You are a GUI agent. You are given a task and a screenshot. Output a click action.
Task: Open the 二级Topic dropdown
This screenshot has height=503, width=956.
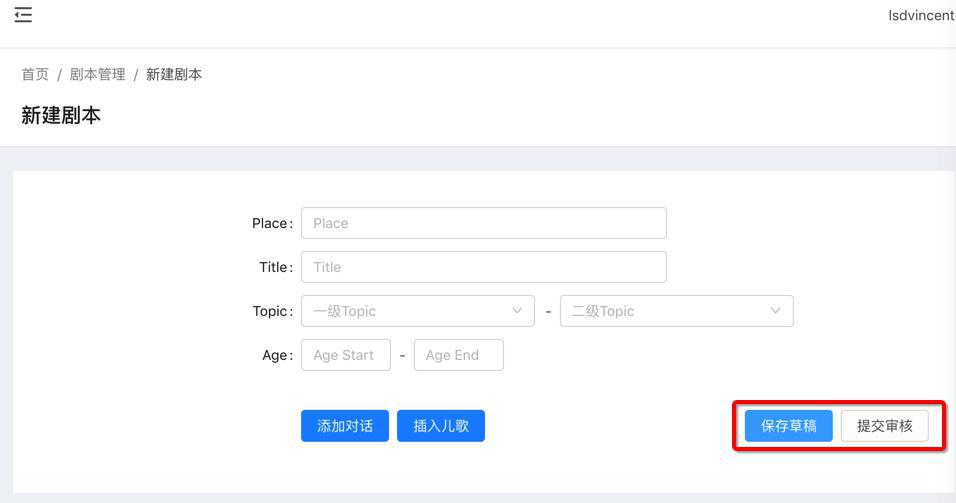click(676, 311)
